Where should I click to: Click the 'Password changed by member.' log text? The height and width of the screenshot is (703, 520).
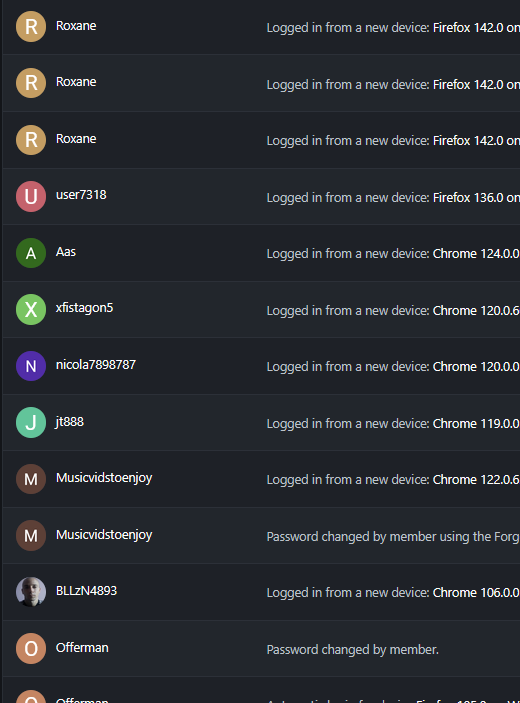pyautogui.click(x=352, y=650)
